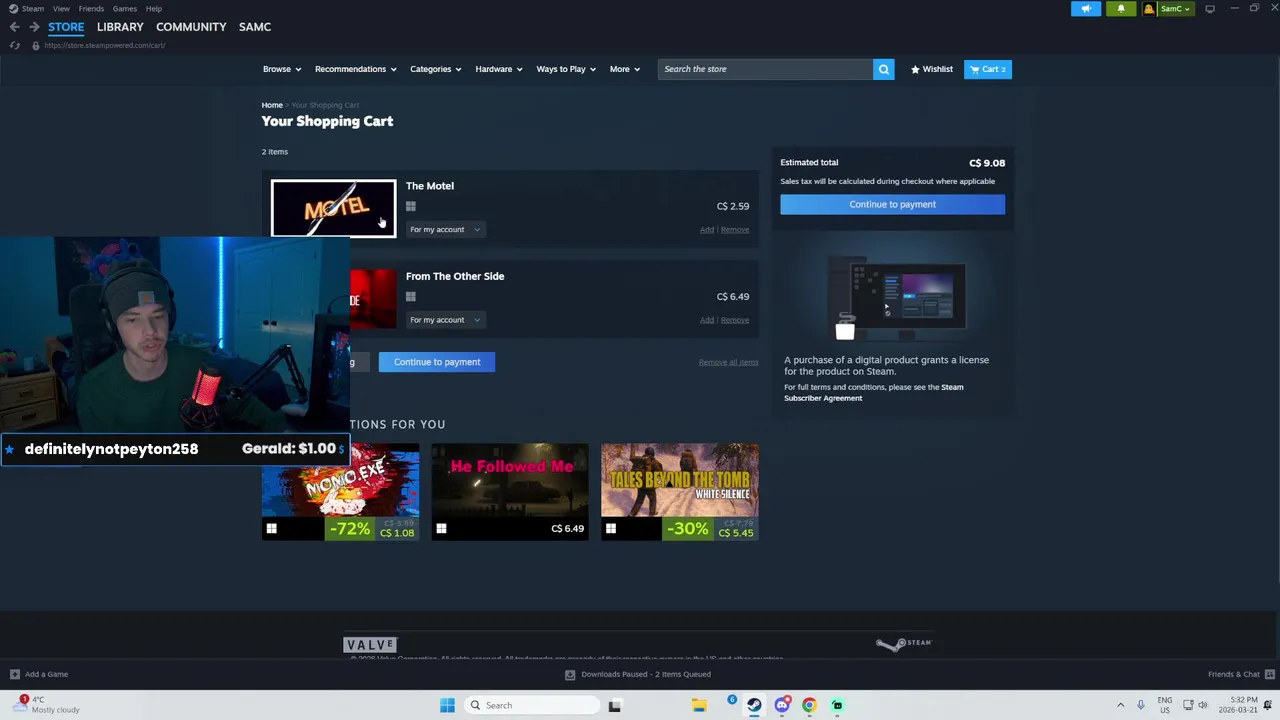Click Continue to payment under Estimated total
This screenshot has height=720, width=1280.
coord(893,204)
